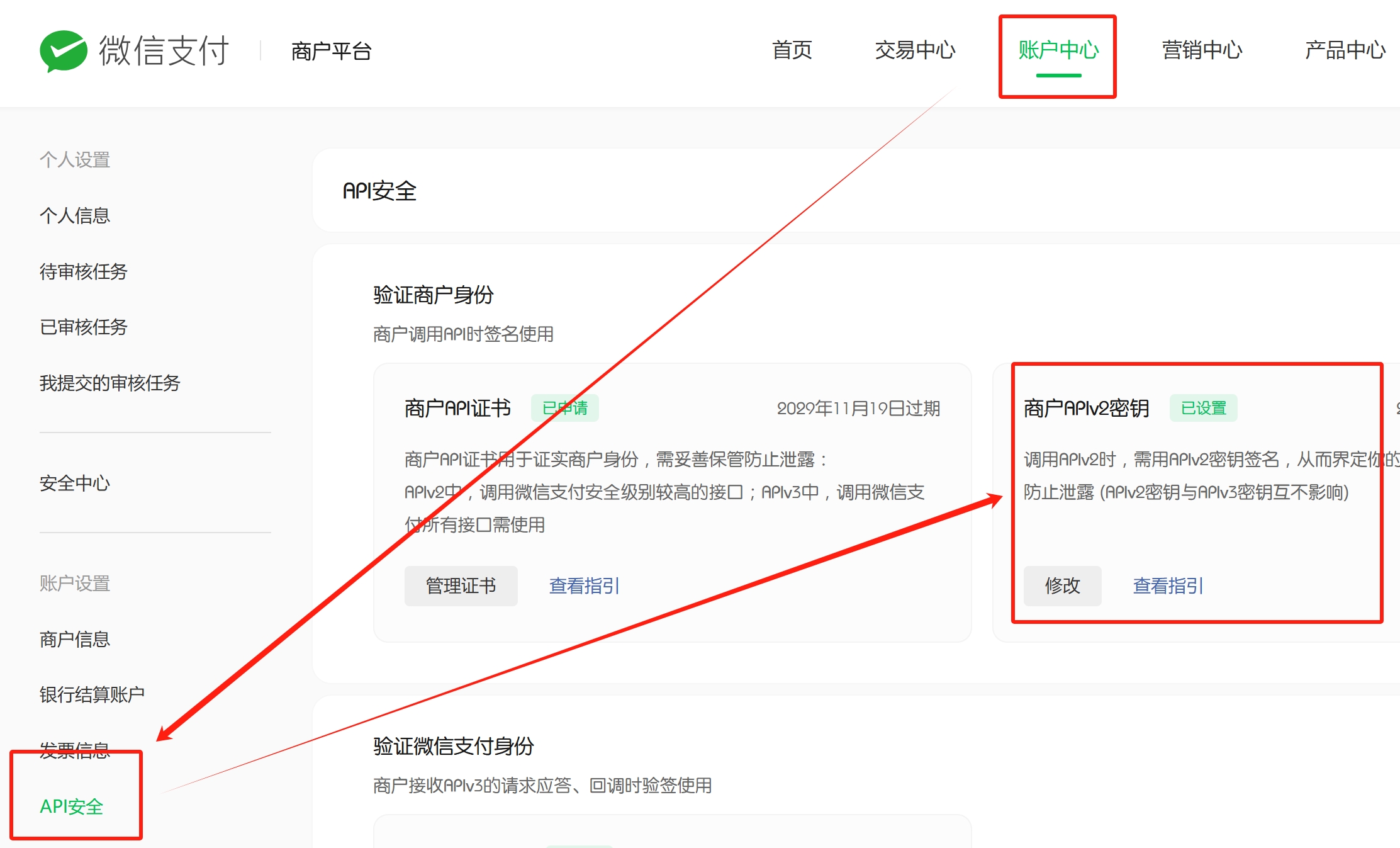1400x848 pixels.
Task: Open 银行结算账户 sidebar entry
Action: [x=92, y=694]
